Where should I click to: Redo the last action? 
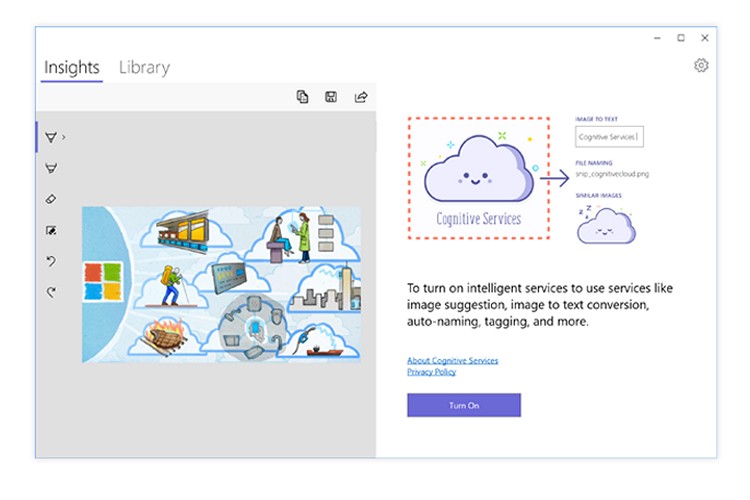(x=51, y=292)
